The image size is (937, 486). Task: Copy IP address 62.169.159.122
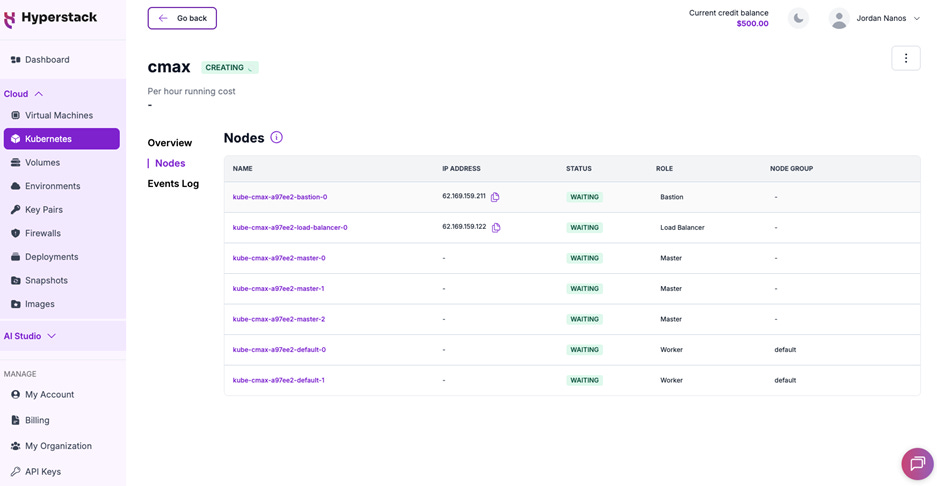click(496, 227)
